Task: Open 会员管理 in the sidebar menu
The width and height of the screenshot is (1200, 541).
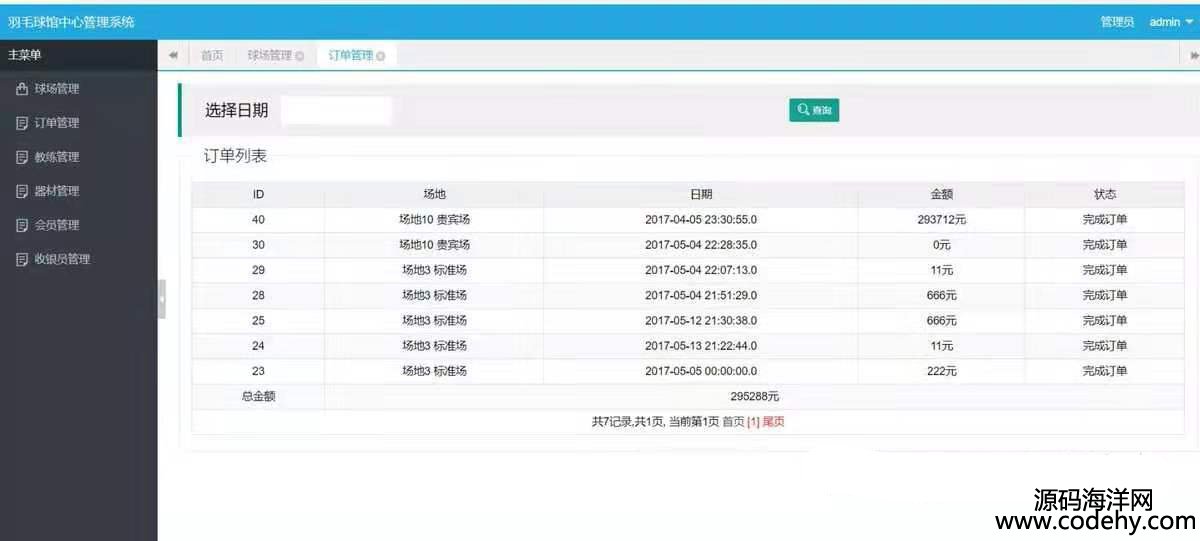Action: (x=56, y=225)
